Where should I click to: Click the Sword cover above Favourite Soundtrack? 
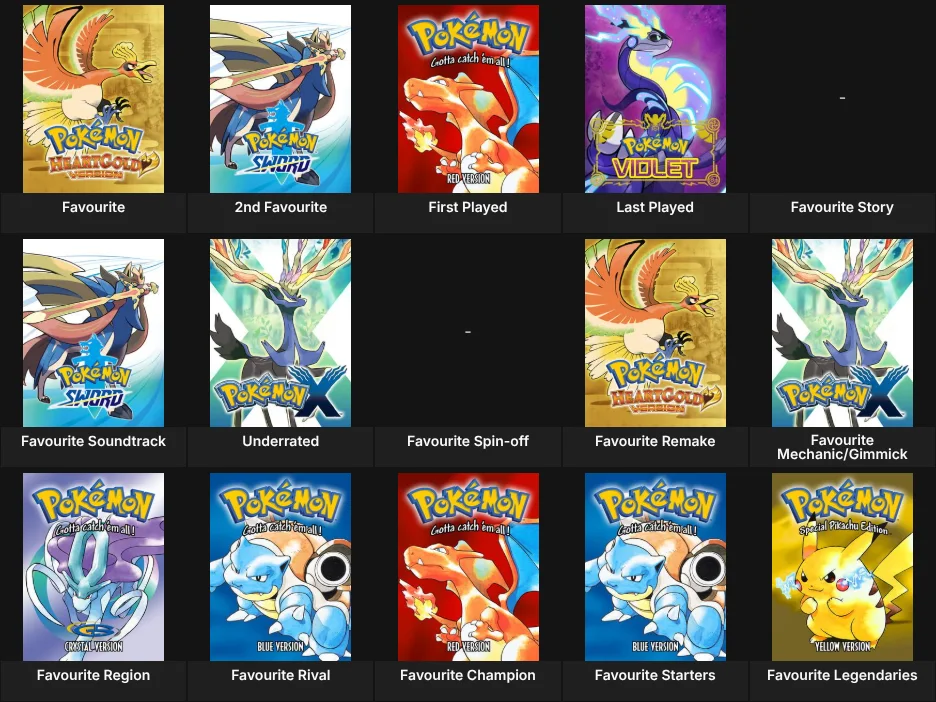pos(93,333)
